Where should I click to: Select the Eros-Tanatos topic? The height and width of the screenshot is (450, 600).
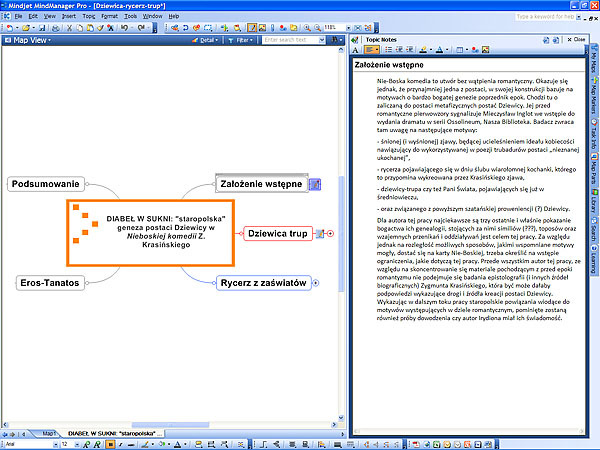tap(50, 283)
